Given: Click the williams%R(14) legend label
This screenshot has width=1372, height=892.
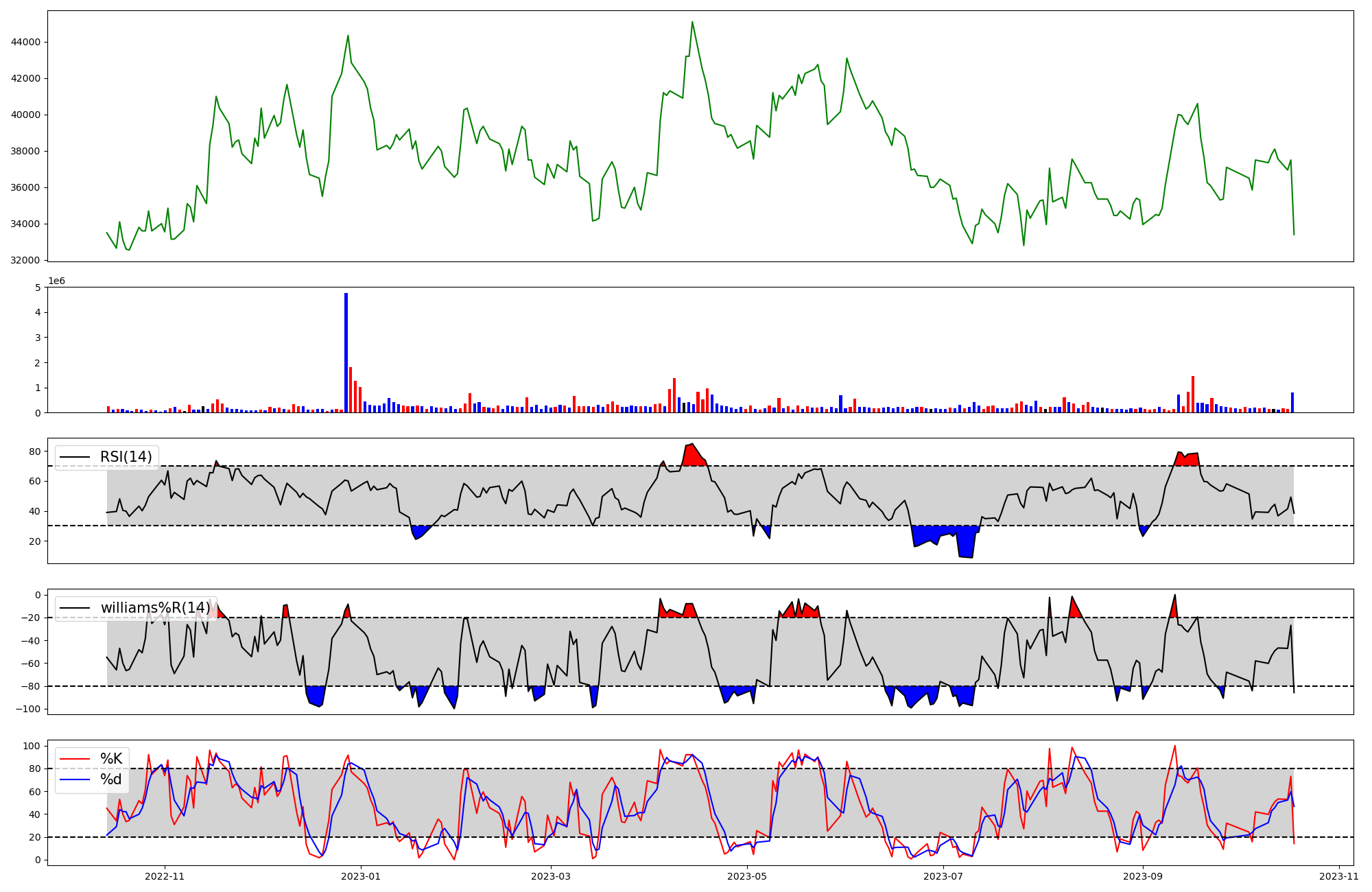Looking at the screenshot, I should [x=156, y=608].
